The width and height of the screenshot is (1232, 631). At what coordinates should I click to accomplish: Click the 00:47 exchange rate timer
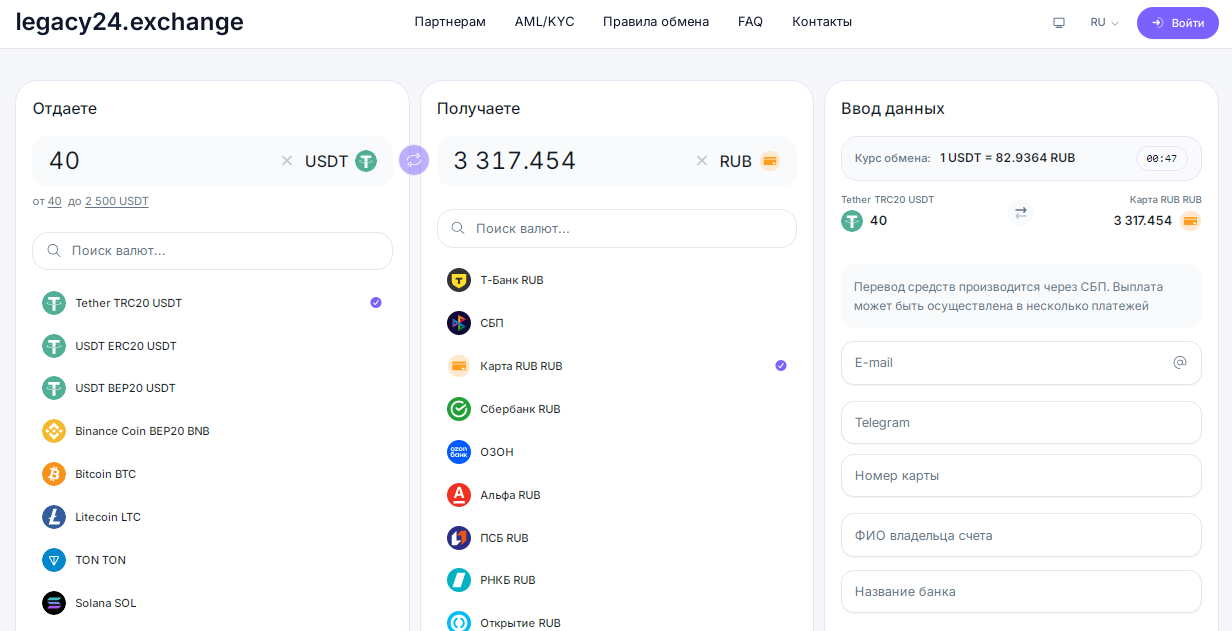pos(1161,158)
